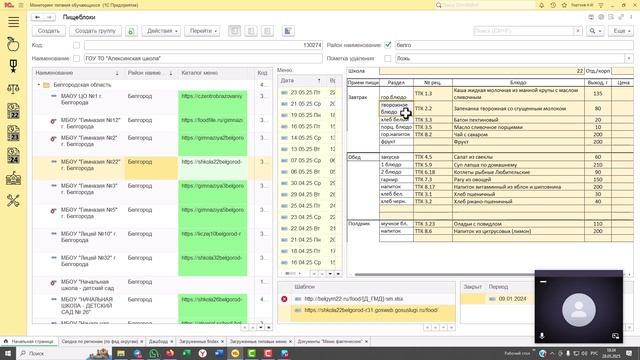Sort by Наименование column header

click(77, 73)
